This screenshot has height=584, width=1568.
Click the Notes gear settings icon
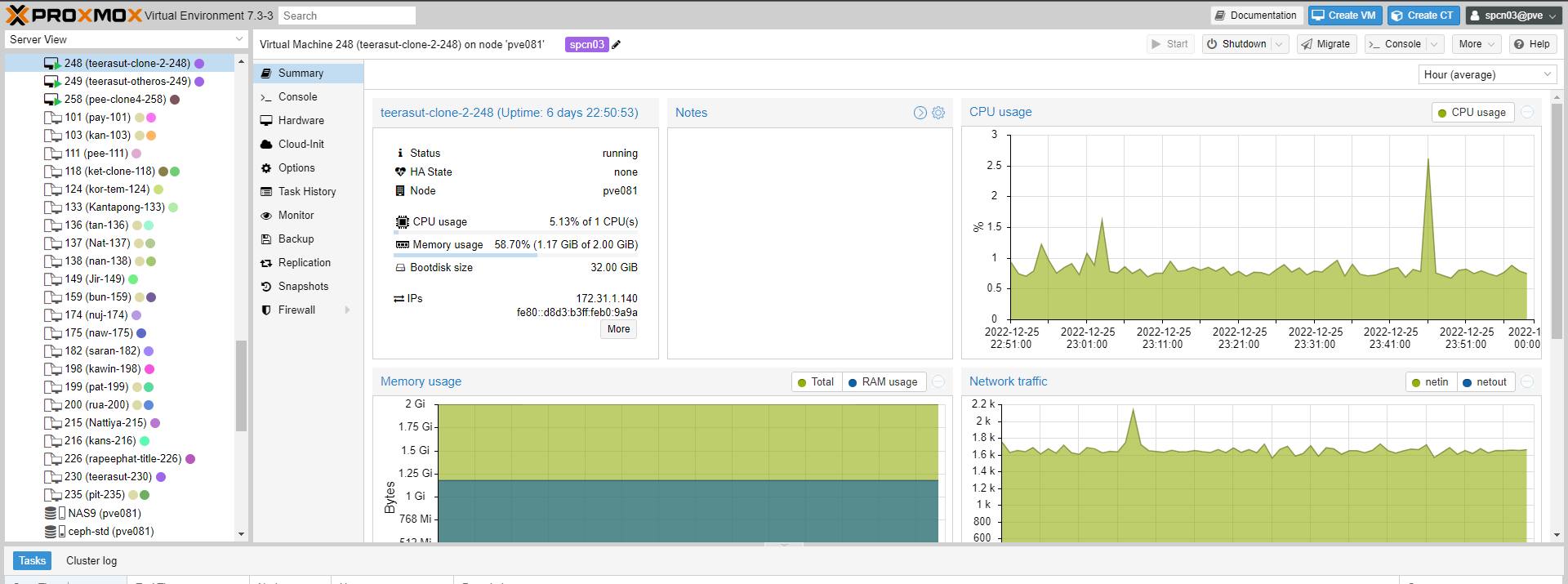(938, 113)
